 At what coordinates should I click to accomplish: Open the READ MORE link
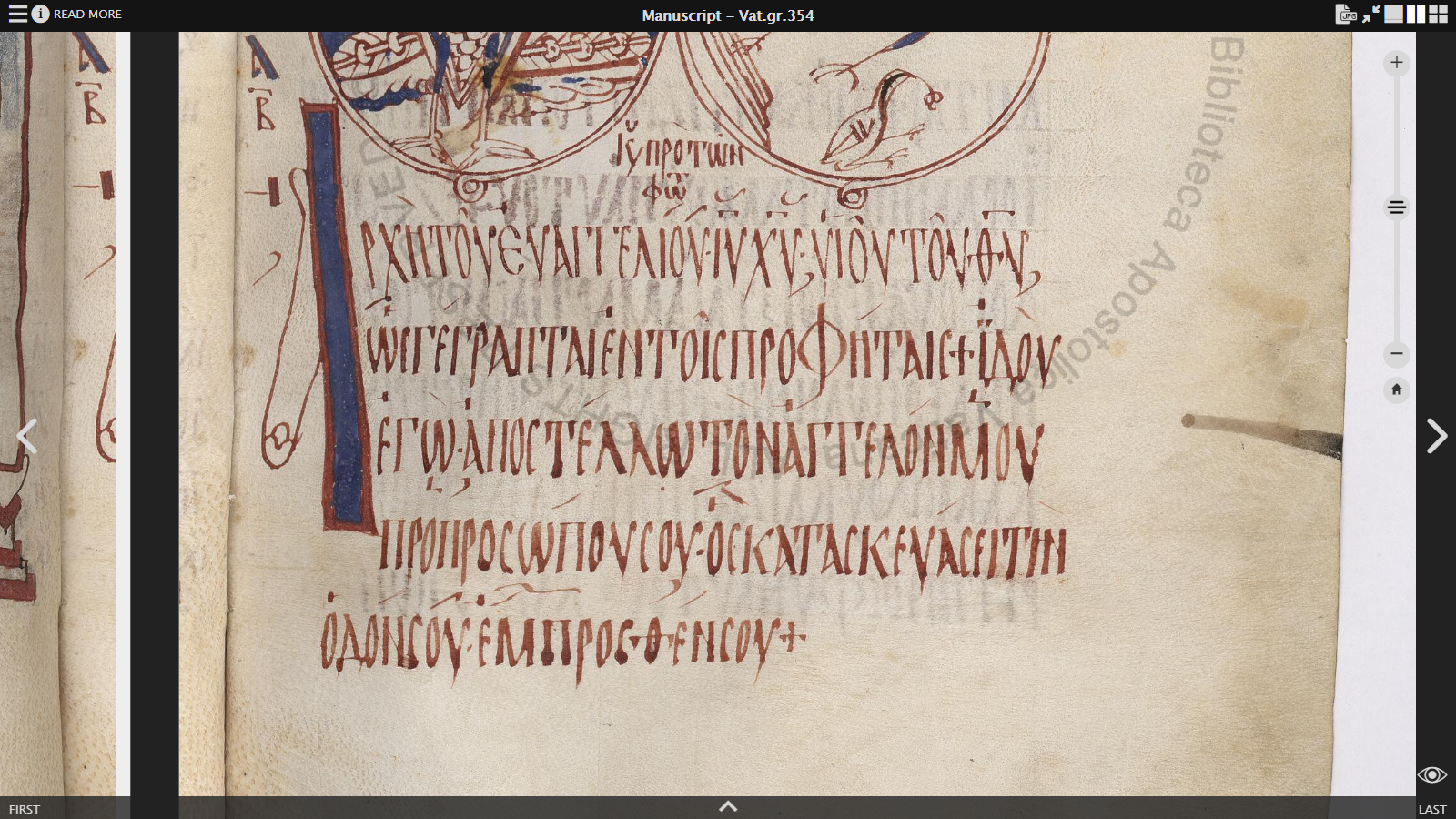pos(87,14)
